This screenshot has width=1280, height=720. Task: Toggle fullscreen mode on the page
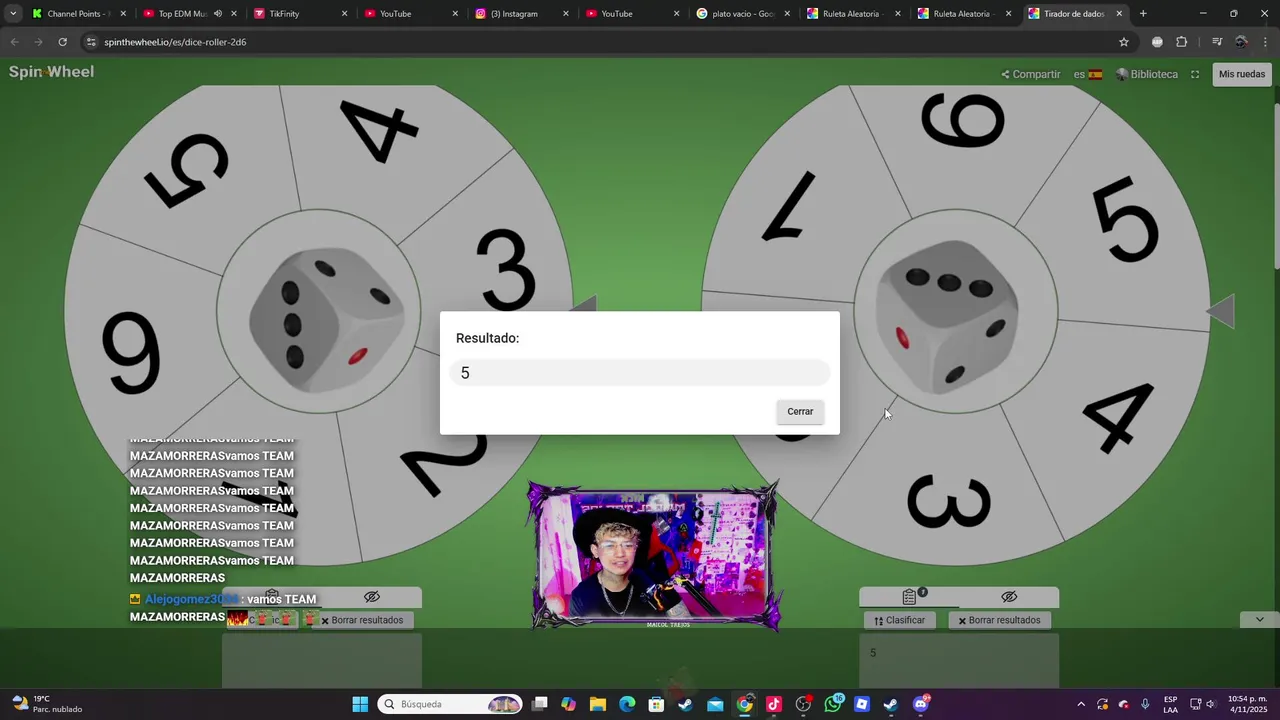point(1195,74)
